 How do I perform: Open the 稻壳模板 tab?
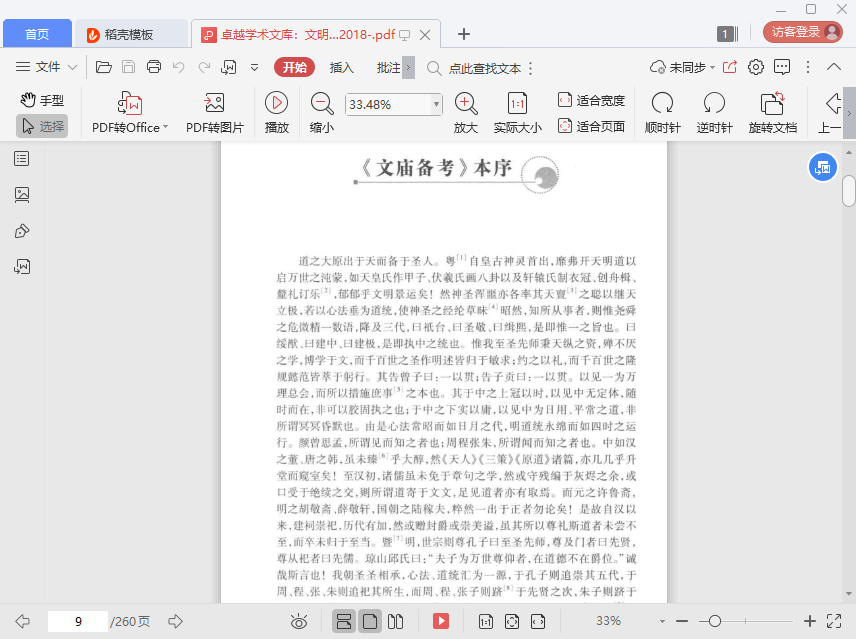pyautogui.click(x=129, y=34)
